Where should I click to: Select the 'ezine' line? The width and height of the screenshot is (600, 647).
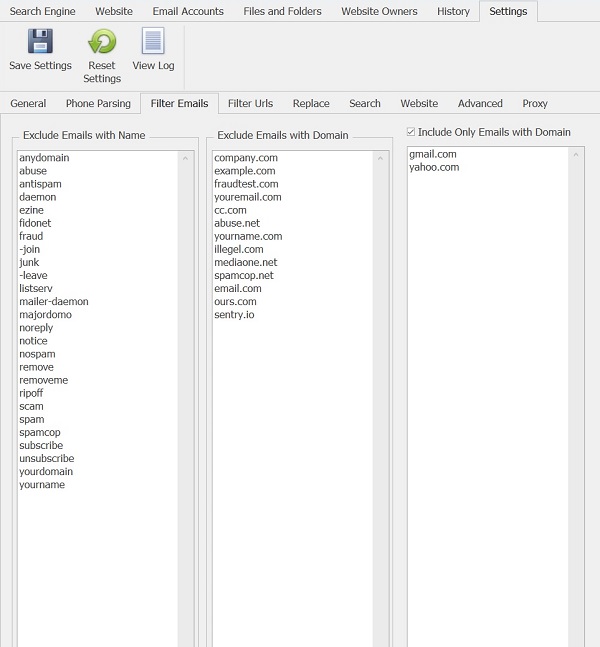31,210
